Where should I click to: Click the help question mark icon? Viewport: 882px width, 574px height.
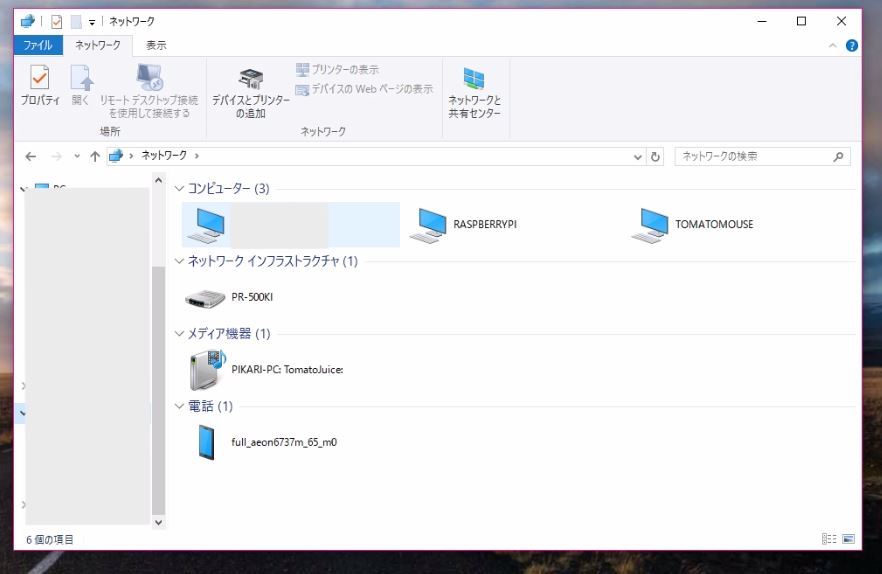(852, 46)
